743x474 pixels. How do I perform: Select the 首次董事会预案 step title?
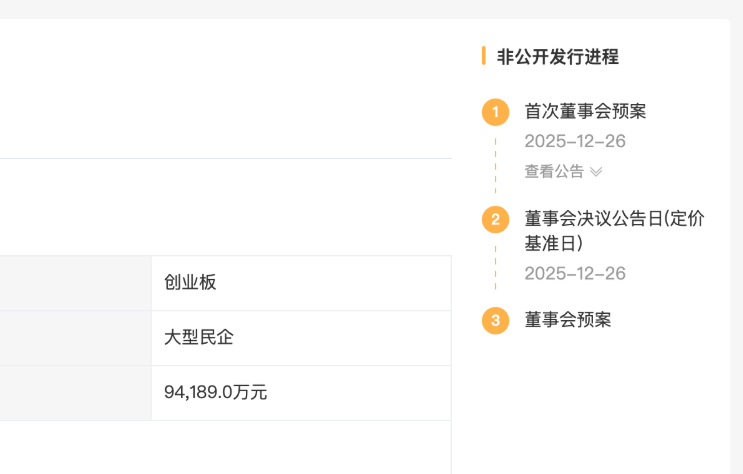(x=585, y=111)
